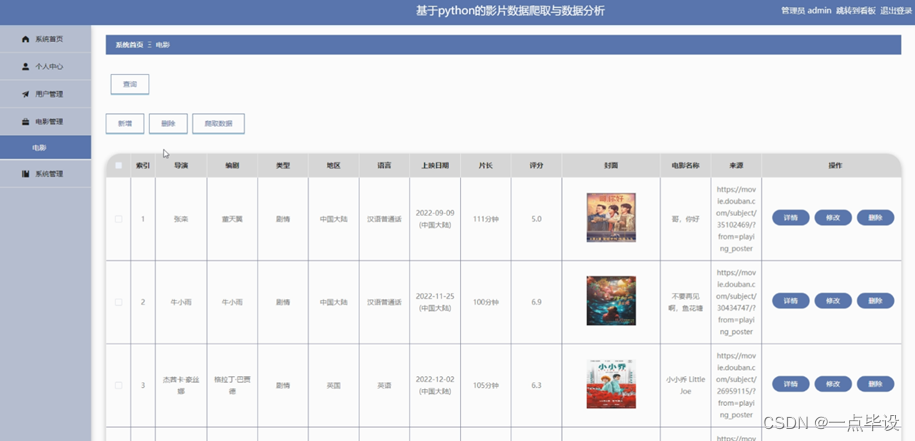
Task: Click the poster thumbnail of 不要再见啊，鱼花塘
Action: pyautogui.click(x=611, y=301)
